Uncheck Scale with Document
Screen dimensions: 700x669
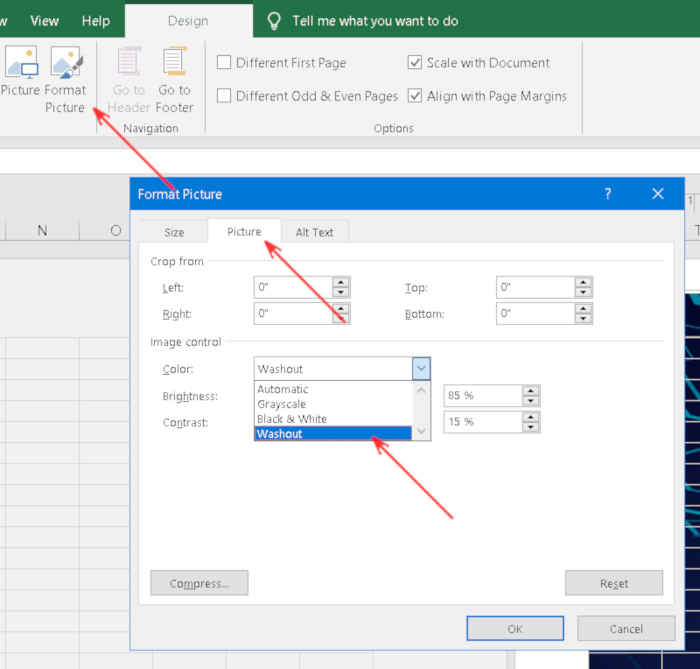click(415, 62)
